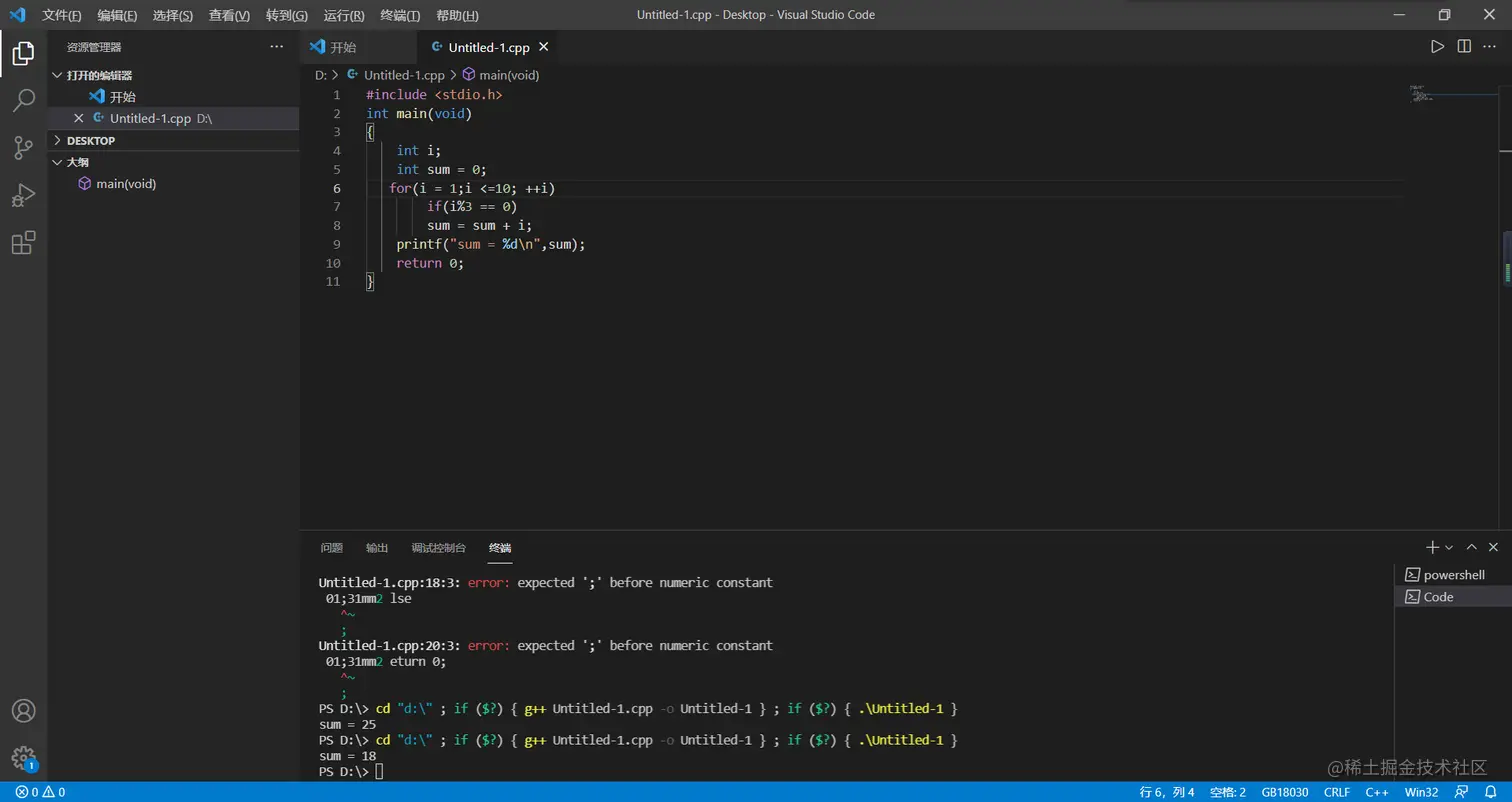Collapse the Open Editors section (打开的编辑器)
Image resolution: width=1512 pixels, height=802 pixels.
[x=174, y=75]
